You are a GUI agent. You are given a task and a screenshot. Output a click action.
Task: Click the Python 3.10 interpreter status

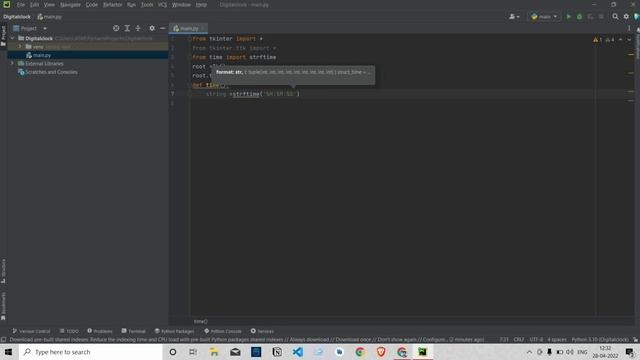tap(600, 340)
